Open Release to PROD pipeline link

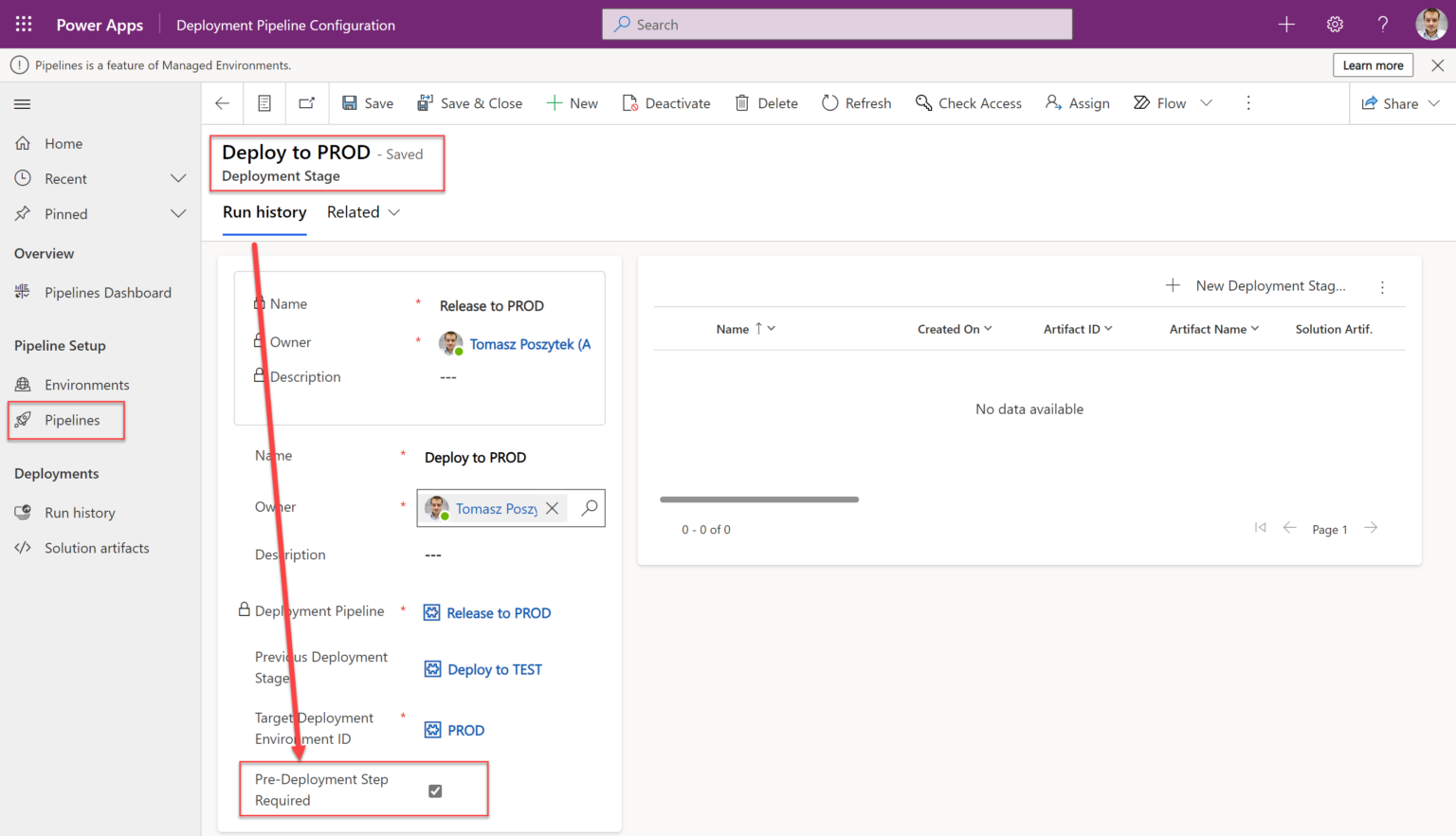[x=499, y=613]
